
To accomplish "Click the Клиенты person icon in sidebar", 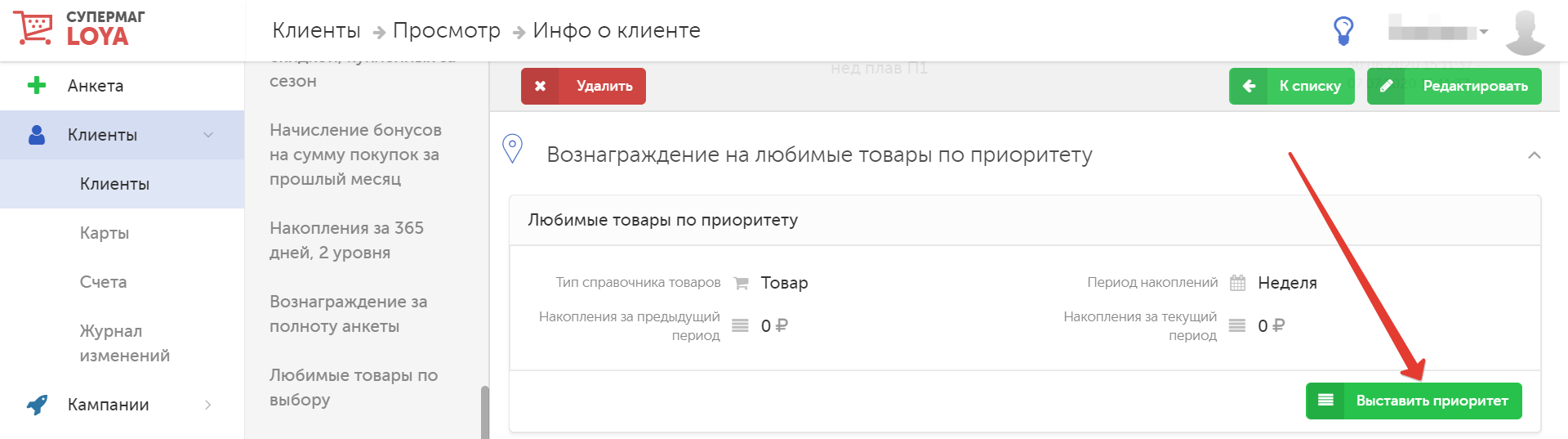I will [x=37, y=135].
